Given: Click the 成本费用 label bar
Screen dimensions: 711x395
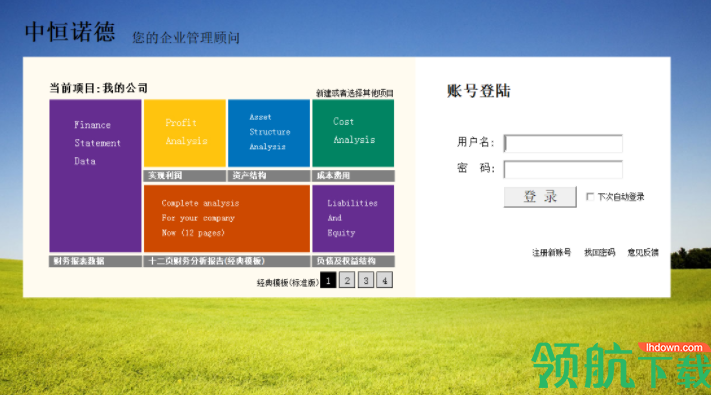Looking at the screenshot, I should pyautogui.click(x=353, y=176).
